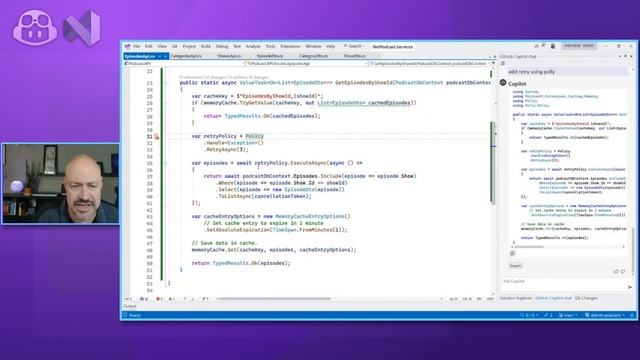640x360 pixels.
Task: Open the Extensions menu
Action: pos(290,47)
